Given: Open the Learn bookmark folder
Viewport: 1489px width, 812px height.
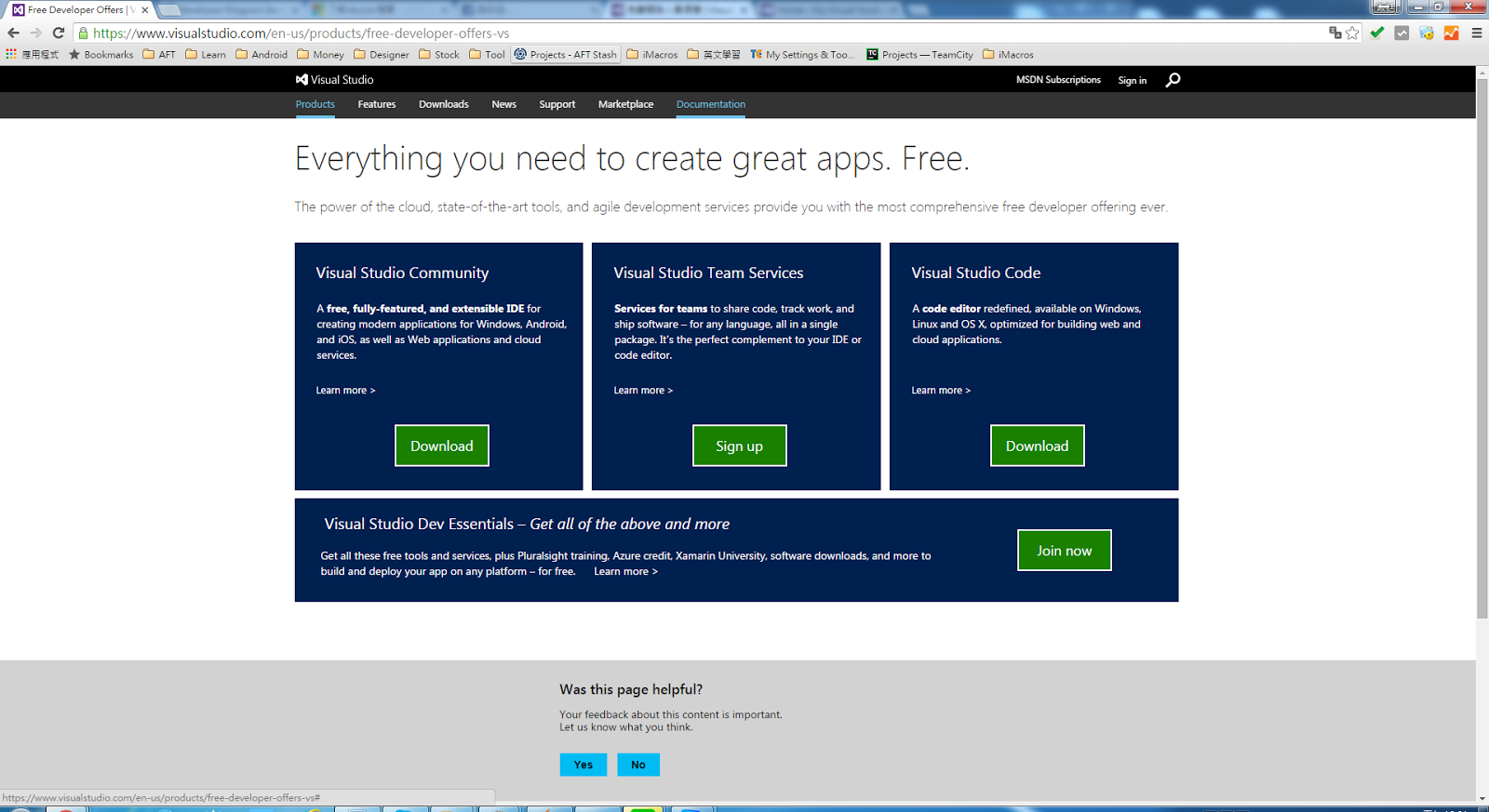Looking at the screenshot, I should pos(206,55).
